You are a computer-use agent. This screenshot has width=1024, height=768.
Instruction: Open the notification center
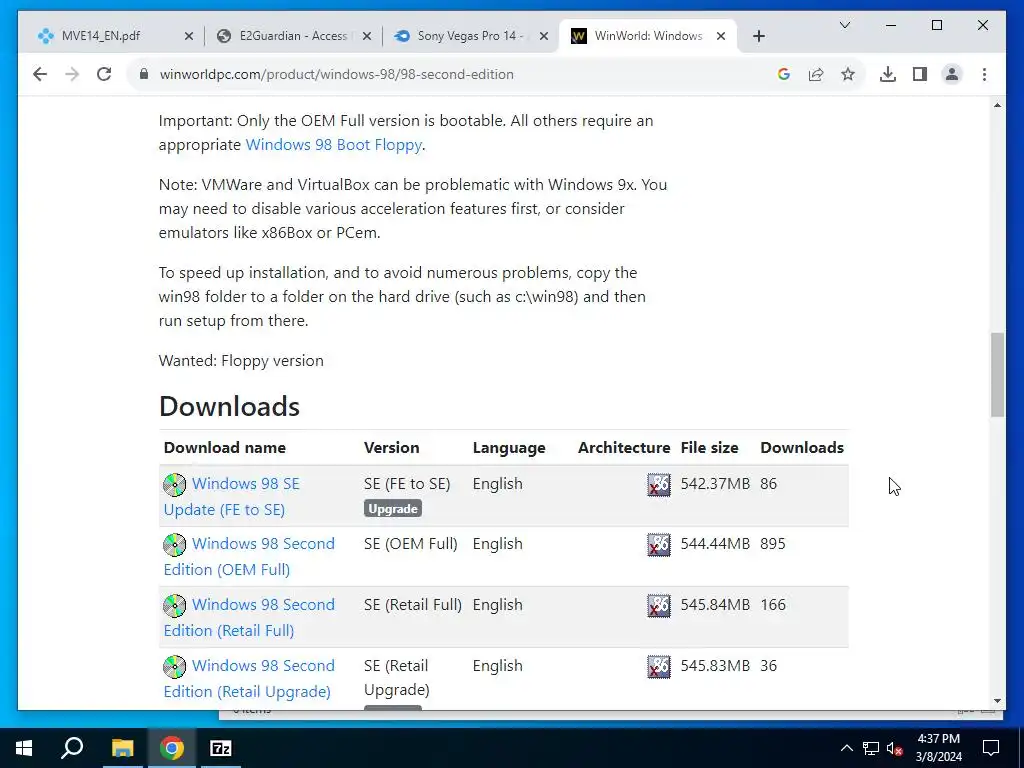coord(991,748)
